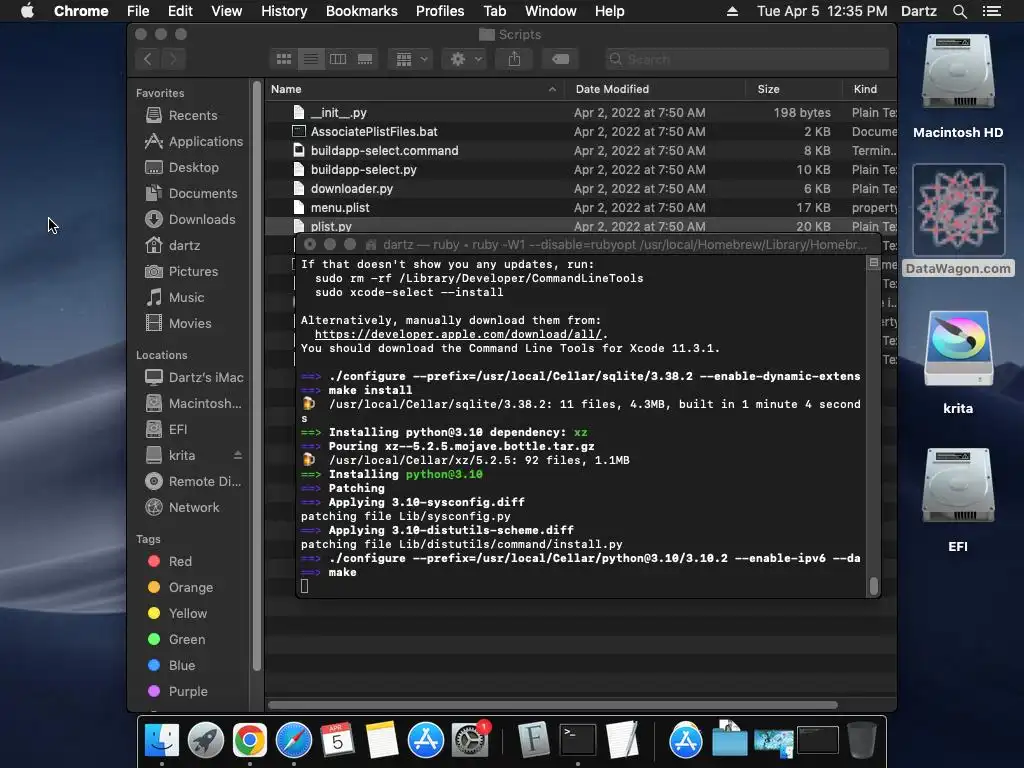The width and height of the screenshot is (1024, 768).
Task: Click Spotlight search icon in menu bar
Action: pos(959,11)
